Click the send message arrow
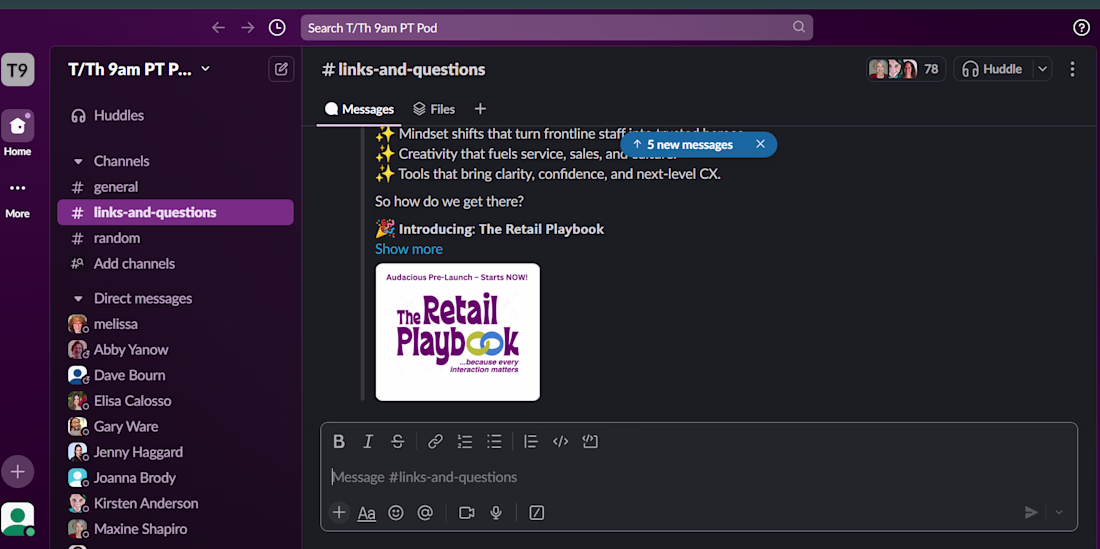The width and height of the screenshot is (1100, 549). tap(1031, 513)
